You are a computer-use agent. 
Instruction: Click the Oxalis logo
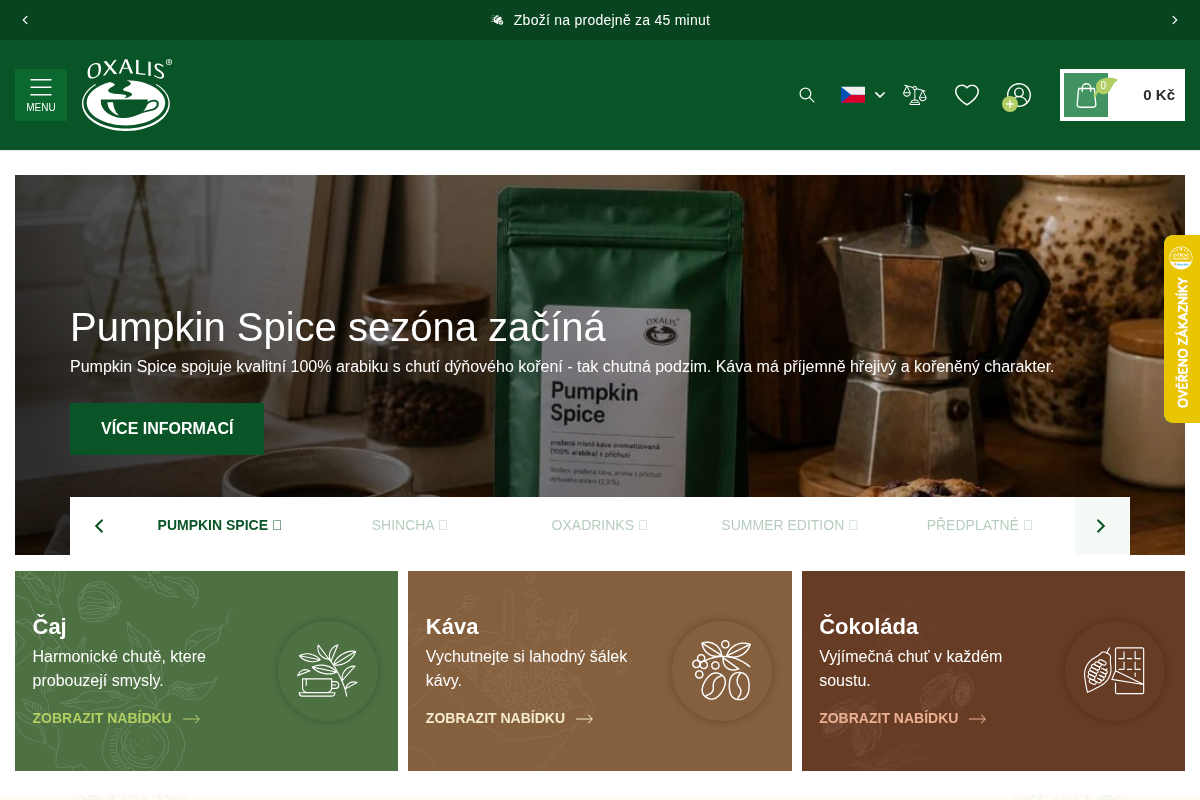[x=127, y=95]
